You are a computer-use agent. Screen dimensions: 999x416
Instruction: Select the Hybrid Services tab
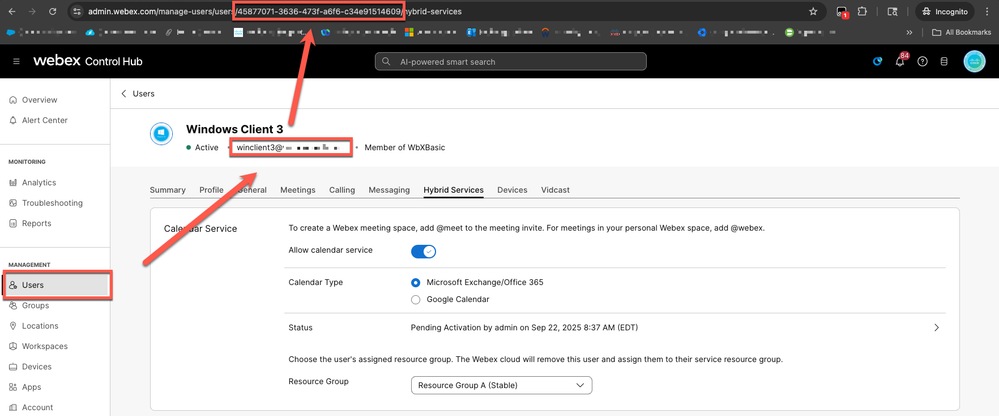(454, 190)
